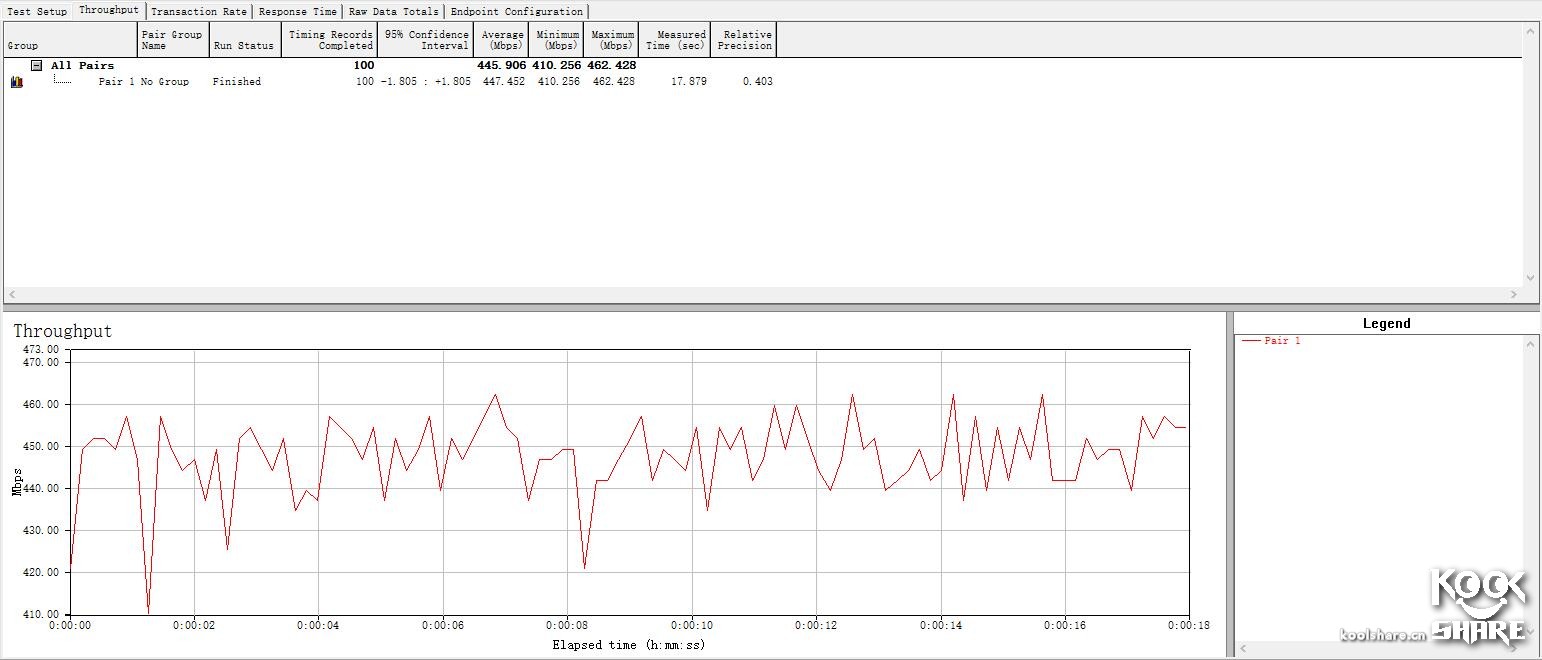The image size is (1542, 660).
Task: Click the 95% Confidence Interval header
Action: [426, 40]
